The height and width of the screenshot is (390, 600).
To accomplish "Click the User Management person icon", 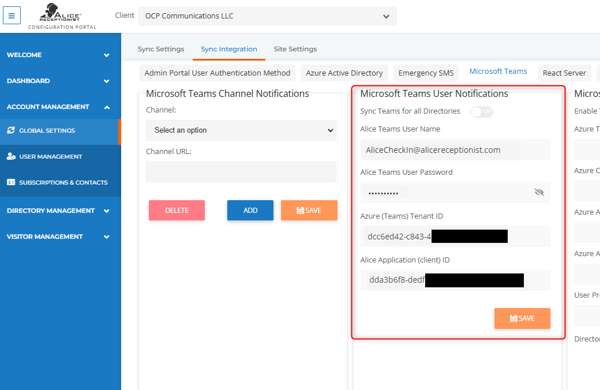I will pyautogui.click(x=11, y=156).
